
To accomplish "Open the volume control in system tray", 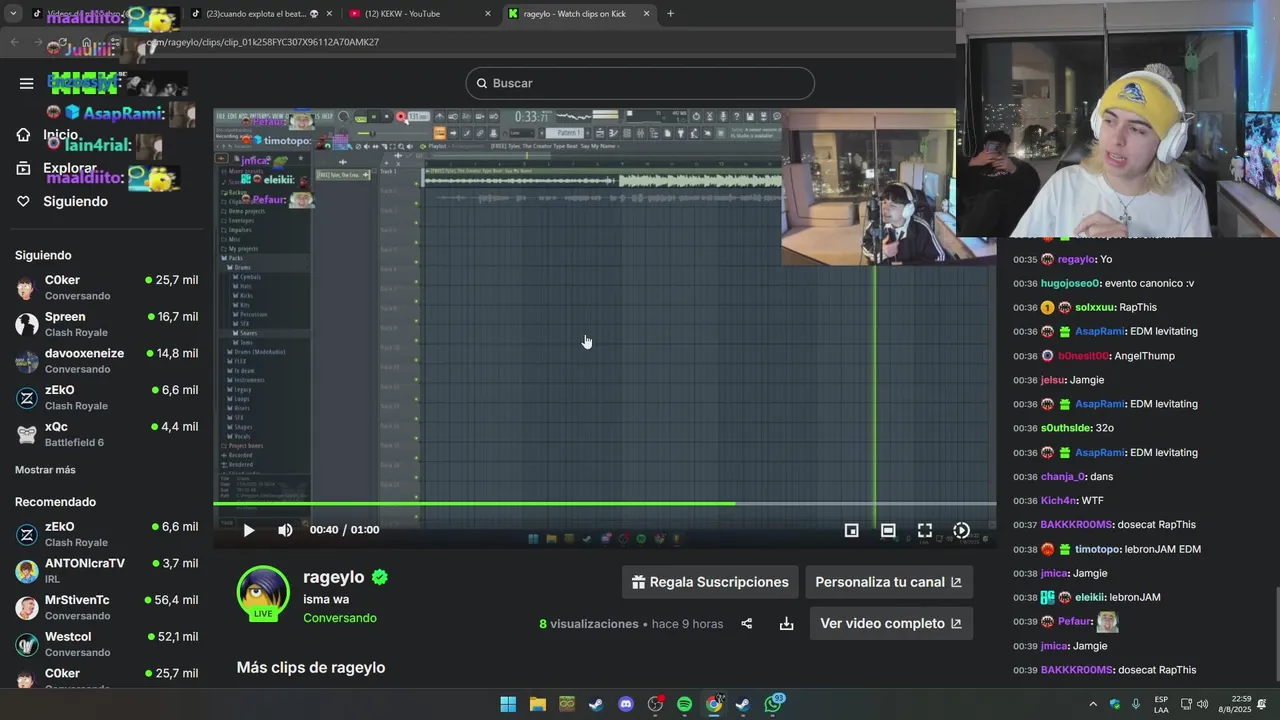I will click(x=1202, y=704).
